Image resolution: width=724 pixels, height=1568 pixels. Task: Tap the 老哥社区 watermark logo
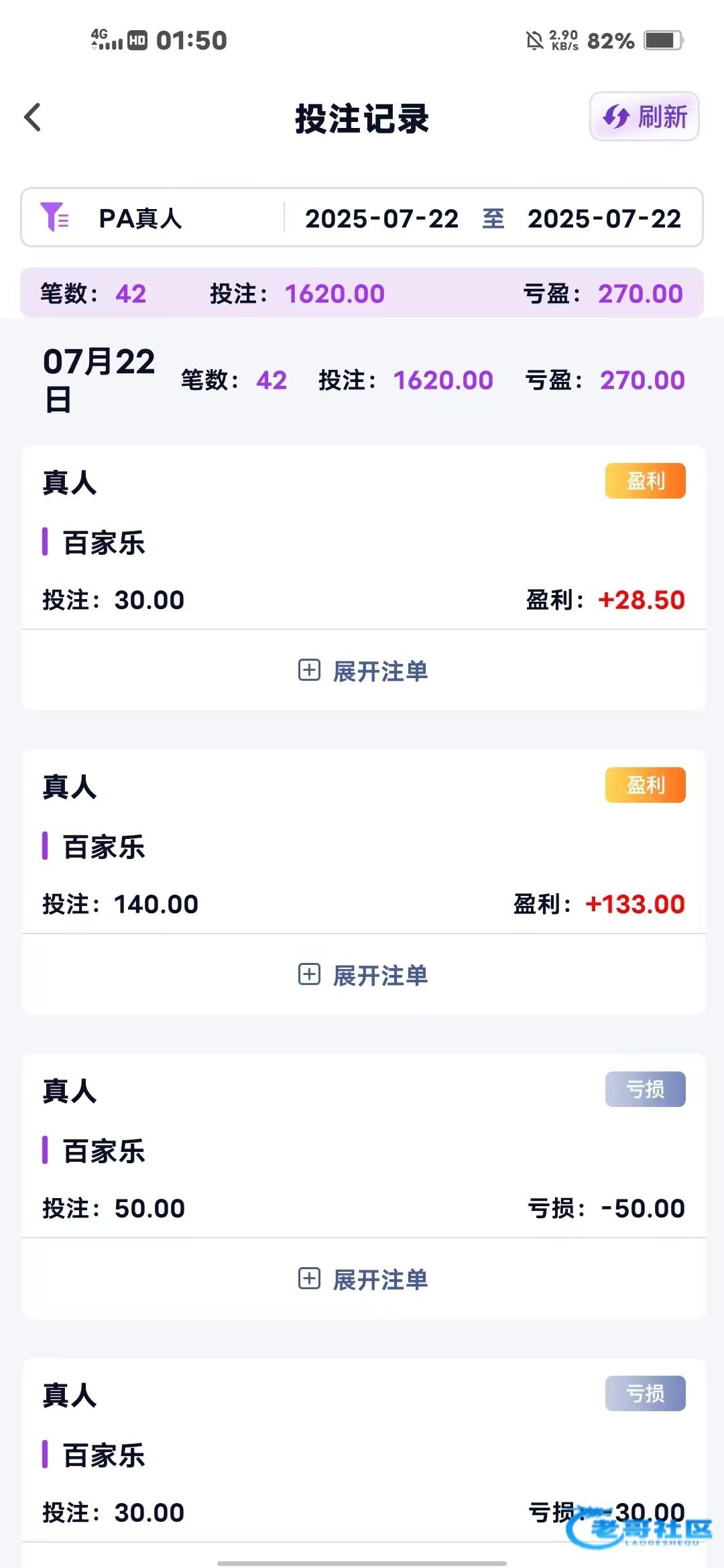(639, 1530)
